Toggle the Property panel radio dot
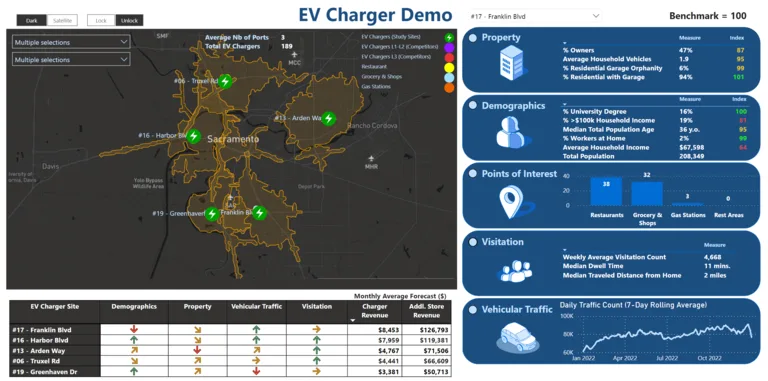This screenshot has width=768, height=381. [473, 38]
